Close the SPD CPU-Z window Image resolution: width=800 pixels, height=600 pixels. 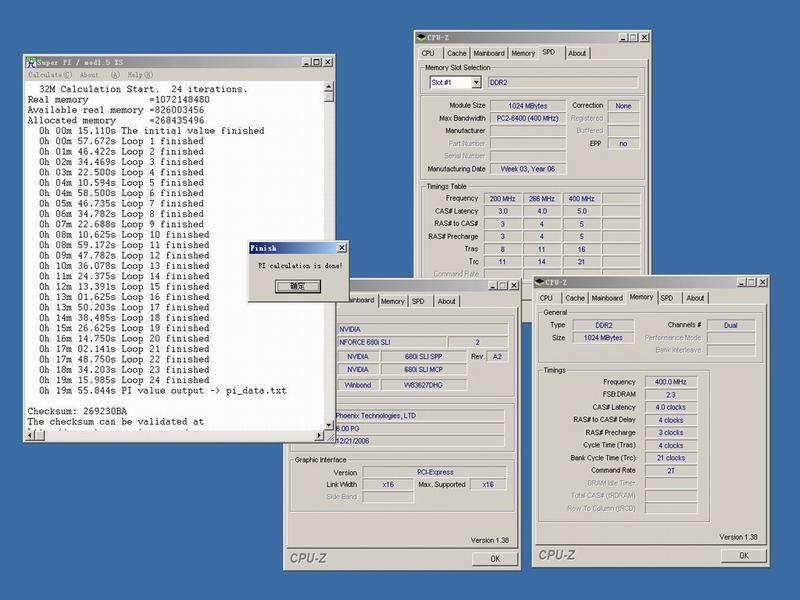[644, 37]
